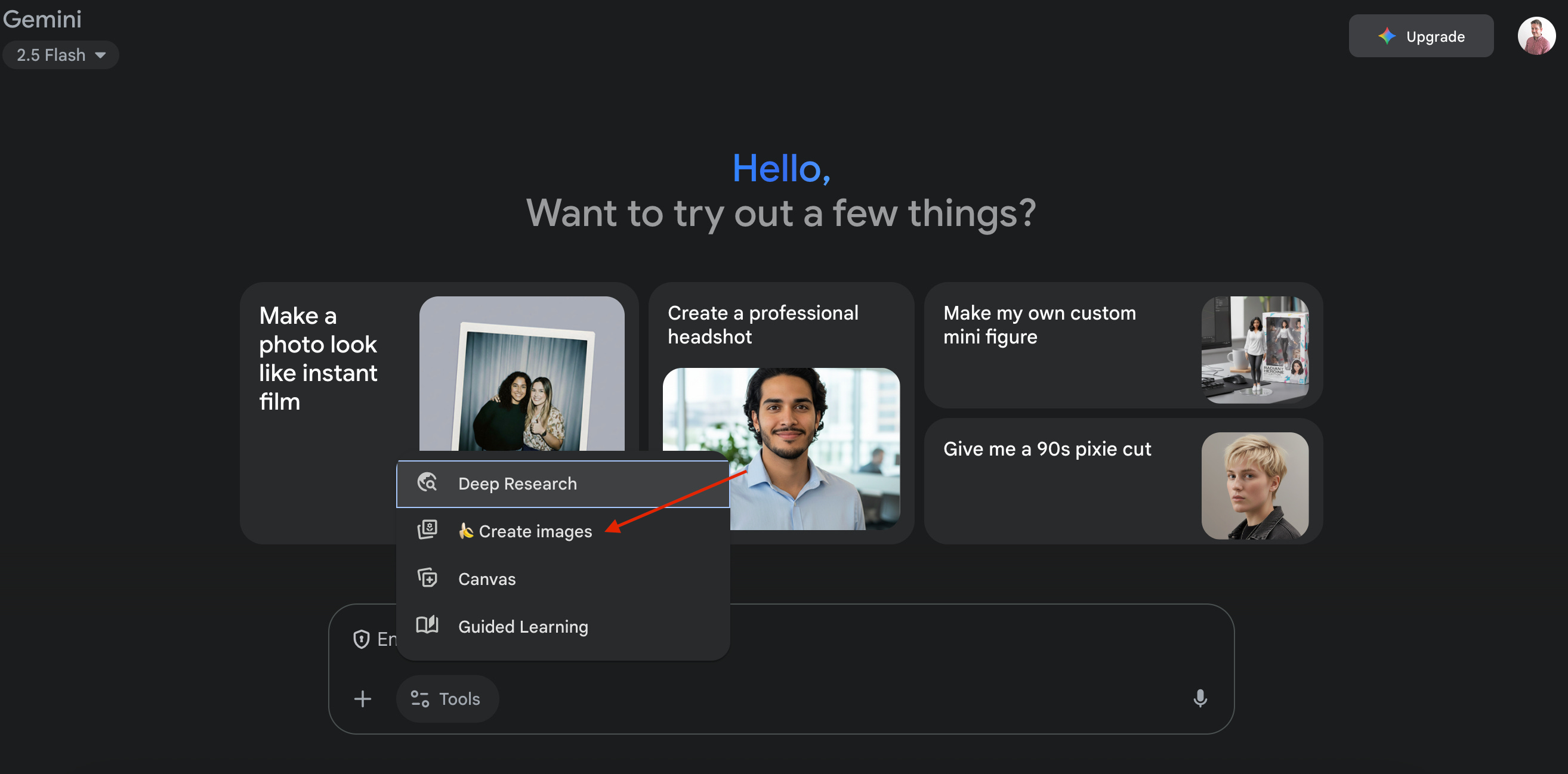
Task: Click the colorful Upgrade star icon
Action: tap(1387, 36)
